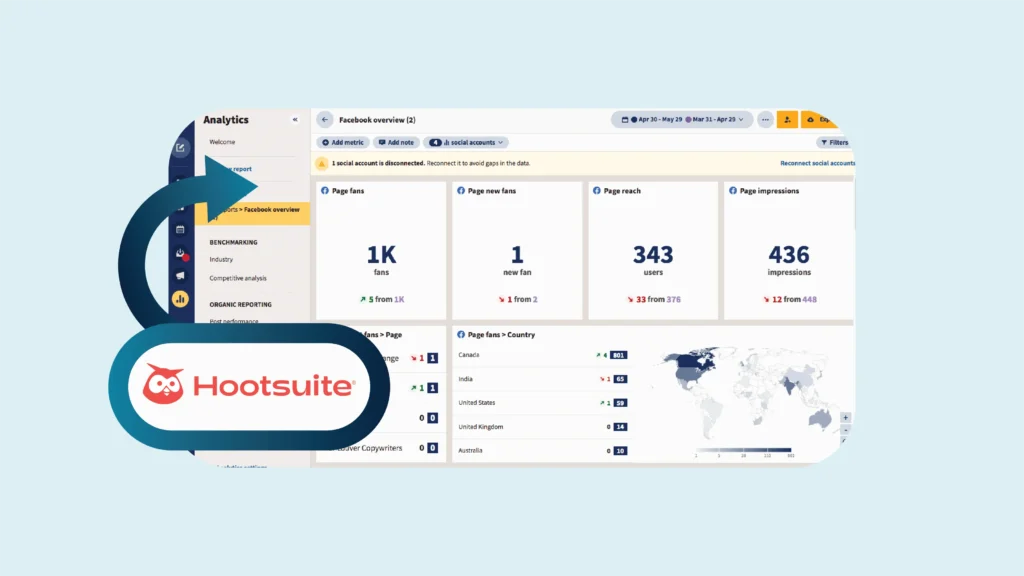The width and height of the screenshot is (1024, 576).
Task: Open the three-dot more options menu
Action: [x=765, y=120]
